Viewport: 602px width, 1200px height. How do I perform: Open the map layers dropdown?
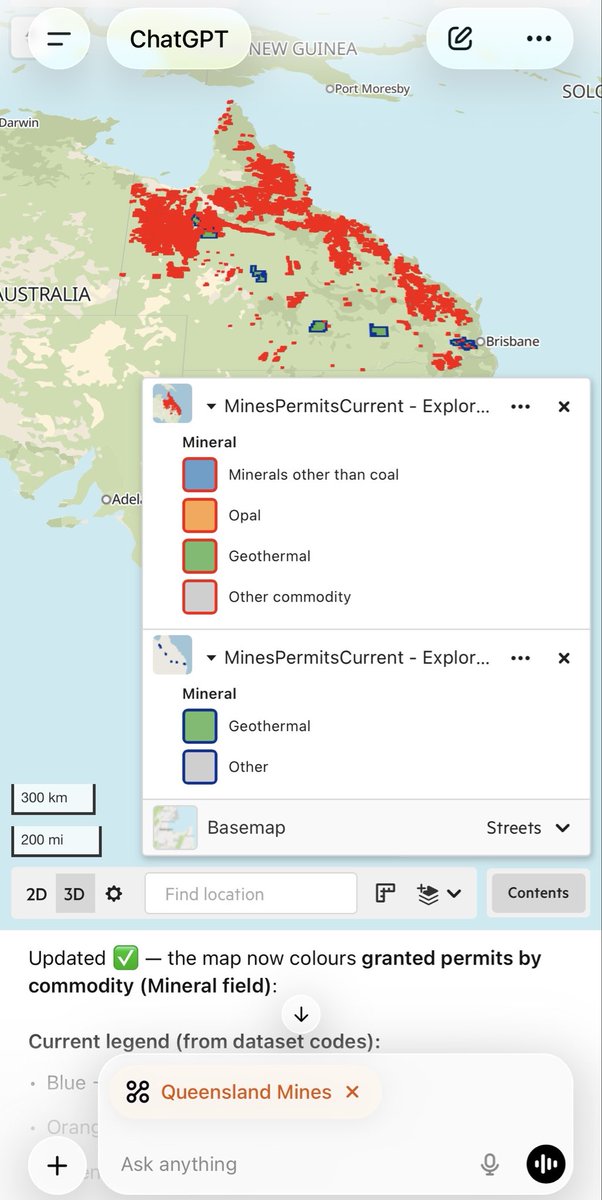click(x=439, y=894)
